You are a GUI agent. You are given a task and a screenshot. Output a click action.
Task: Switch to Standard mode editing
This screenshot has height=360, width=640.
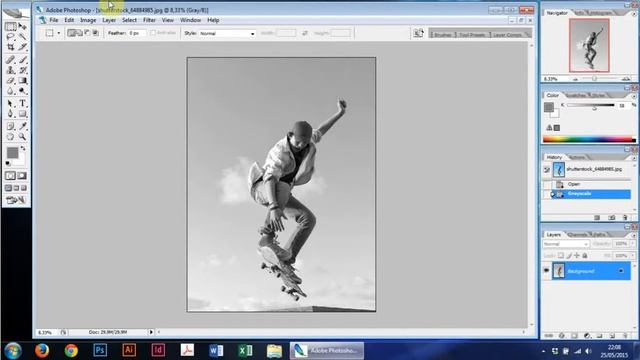pos(10,176)
